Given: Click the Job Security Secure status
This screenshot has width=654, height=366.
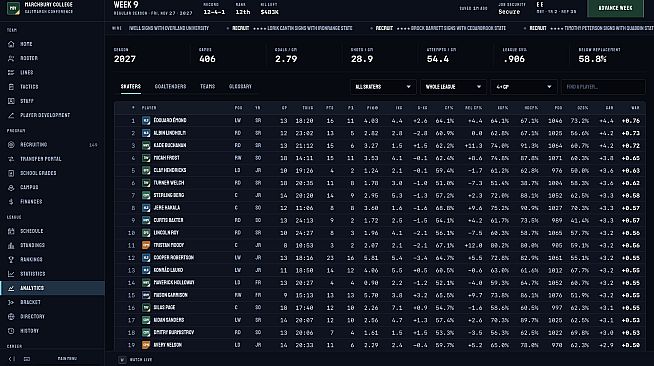Looking at the screenshot, I should 509,12.
